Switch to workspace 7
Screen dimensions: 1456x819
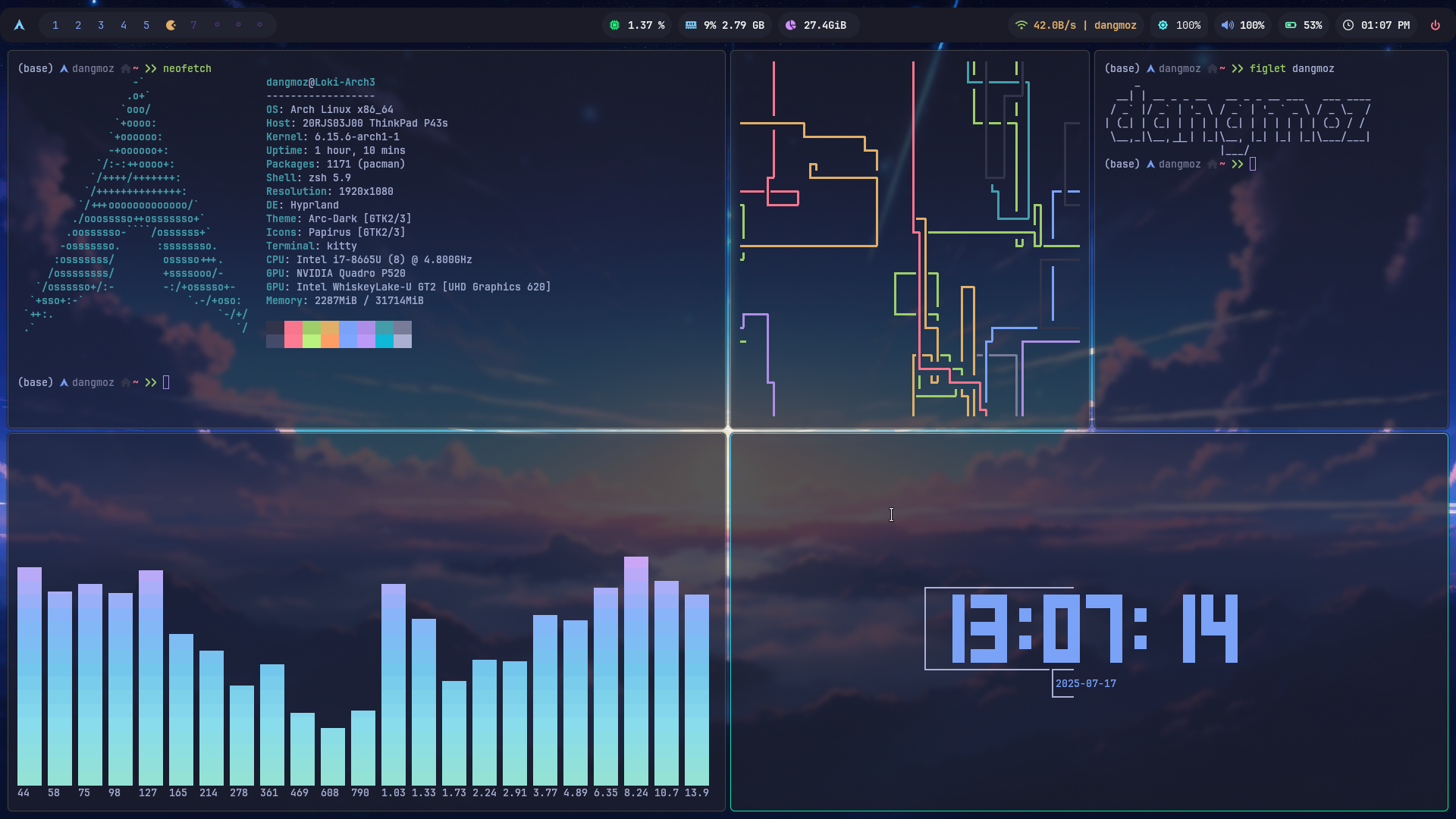193,25
